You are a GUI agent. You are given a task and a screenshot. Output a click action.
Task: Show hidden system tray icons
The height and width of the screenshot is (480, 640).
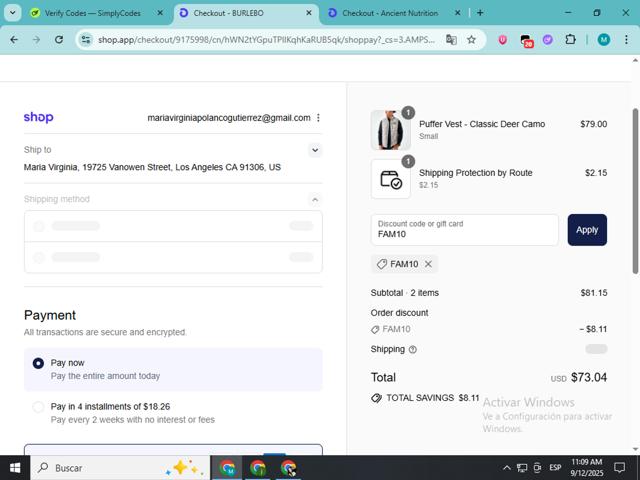point(507,468)
